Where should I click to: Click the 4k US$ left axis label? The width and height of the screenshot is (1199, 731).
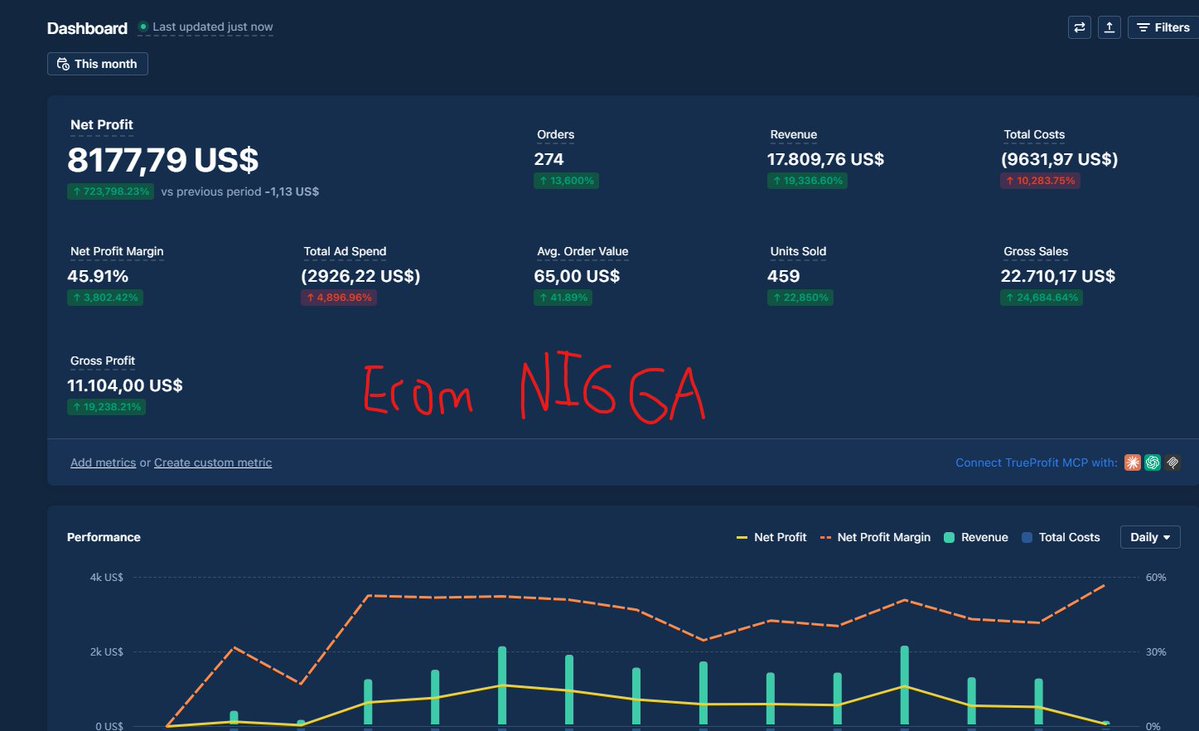click(x=106, y=577)
